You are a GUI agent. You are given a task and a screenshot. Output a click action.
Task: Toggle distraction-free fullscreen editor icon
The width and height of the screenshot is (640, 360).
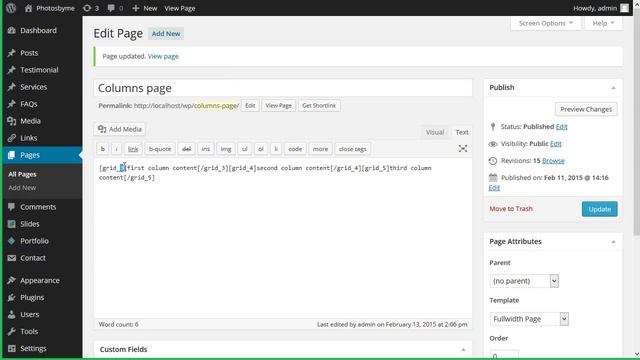pyautogui.click(x=463, y=149)
